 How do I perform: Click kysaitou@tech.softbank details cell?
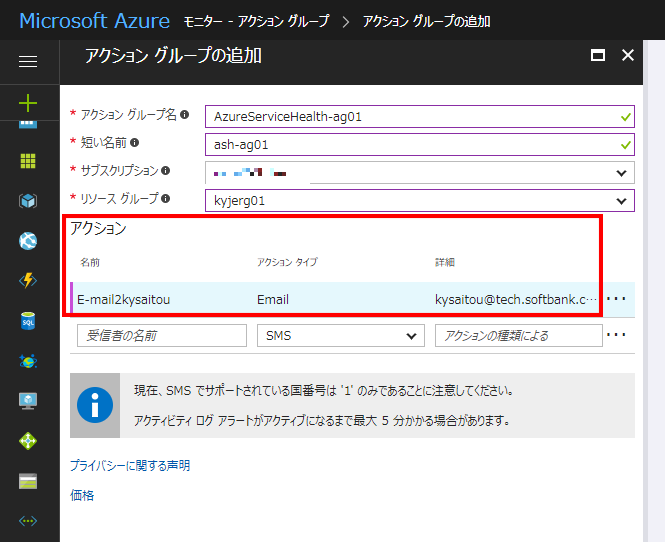(x=516, y=300)
